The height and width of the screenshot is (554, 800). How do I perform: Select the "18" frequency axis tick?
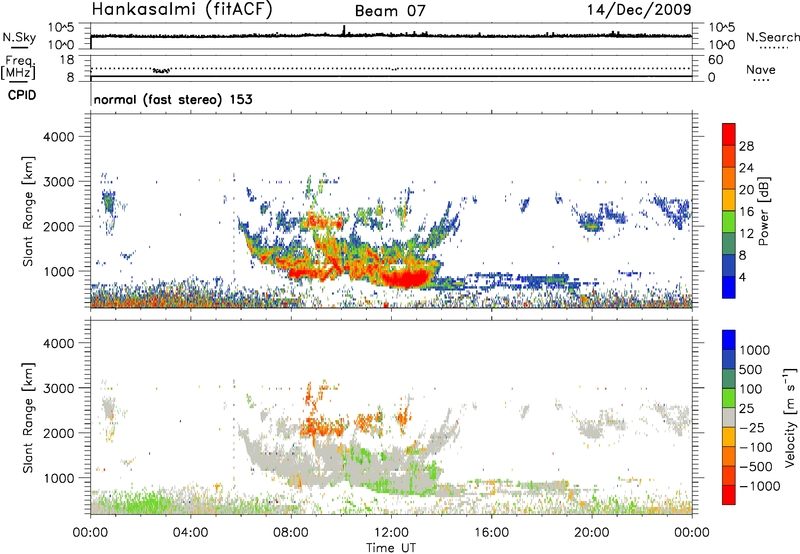coord(67,59)
